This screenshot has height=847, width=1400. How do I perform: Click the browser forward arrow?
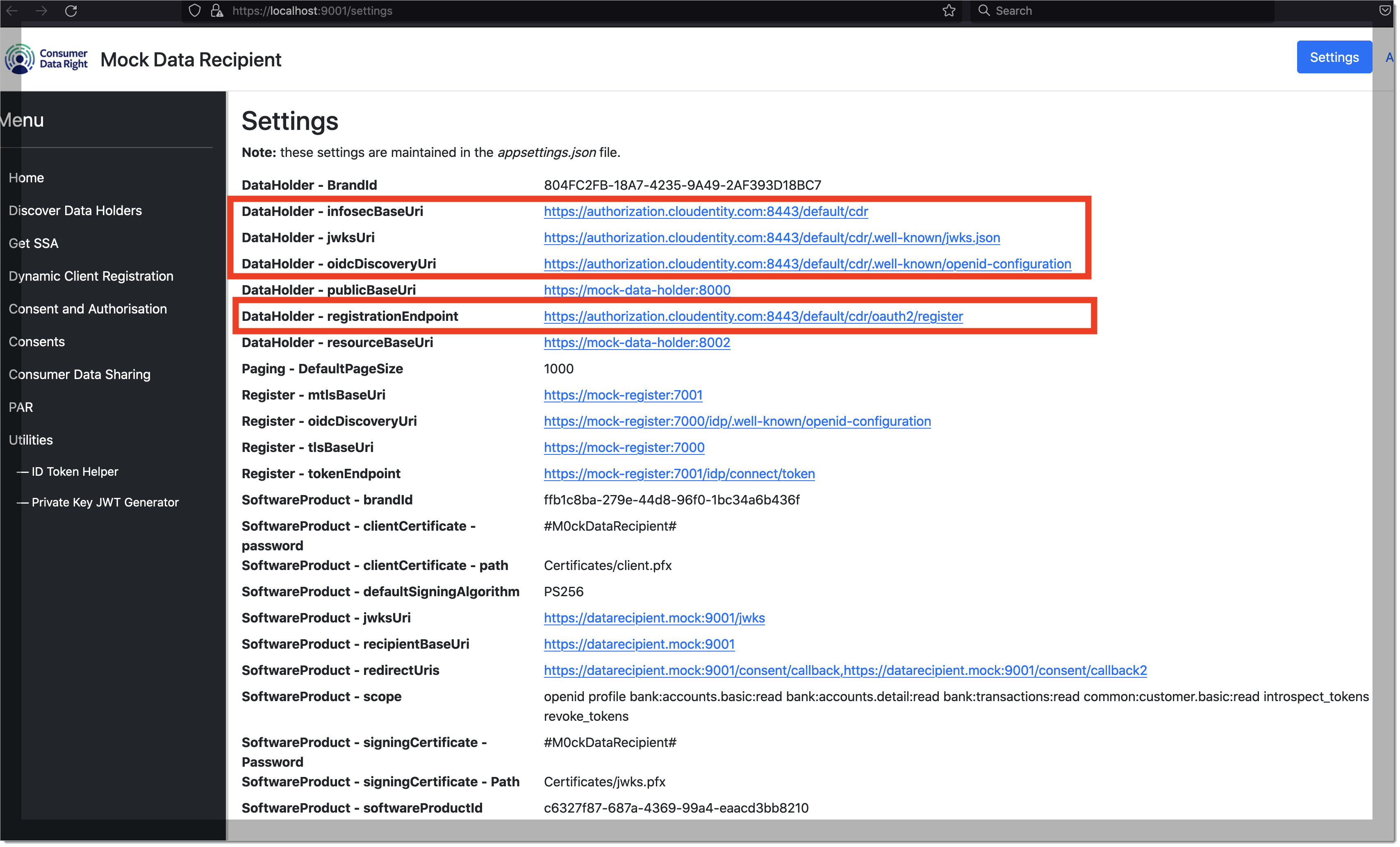(x=41, y=11)
